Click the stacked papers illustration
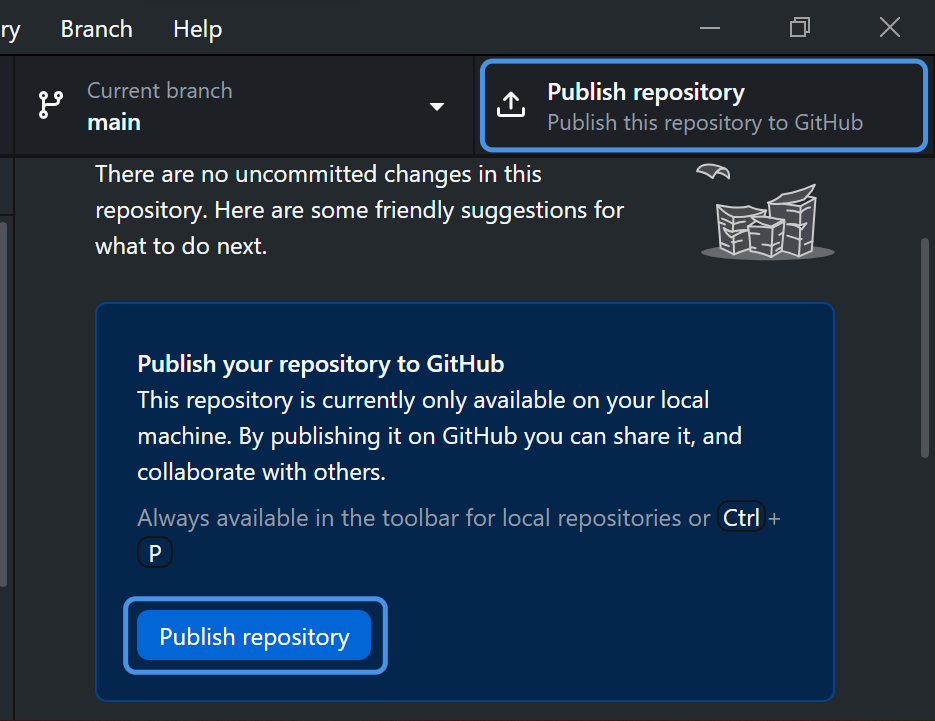This screenshot has height=721, width=935. 768,224
